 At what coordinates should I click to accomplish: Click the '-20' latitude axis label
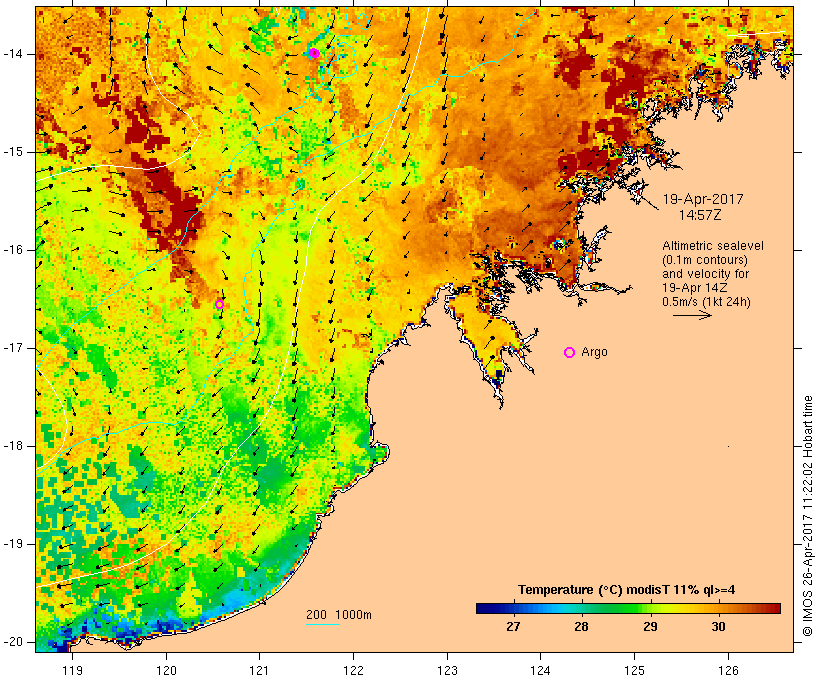[13, 642]
